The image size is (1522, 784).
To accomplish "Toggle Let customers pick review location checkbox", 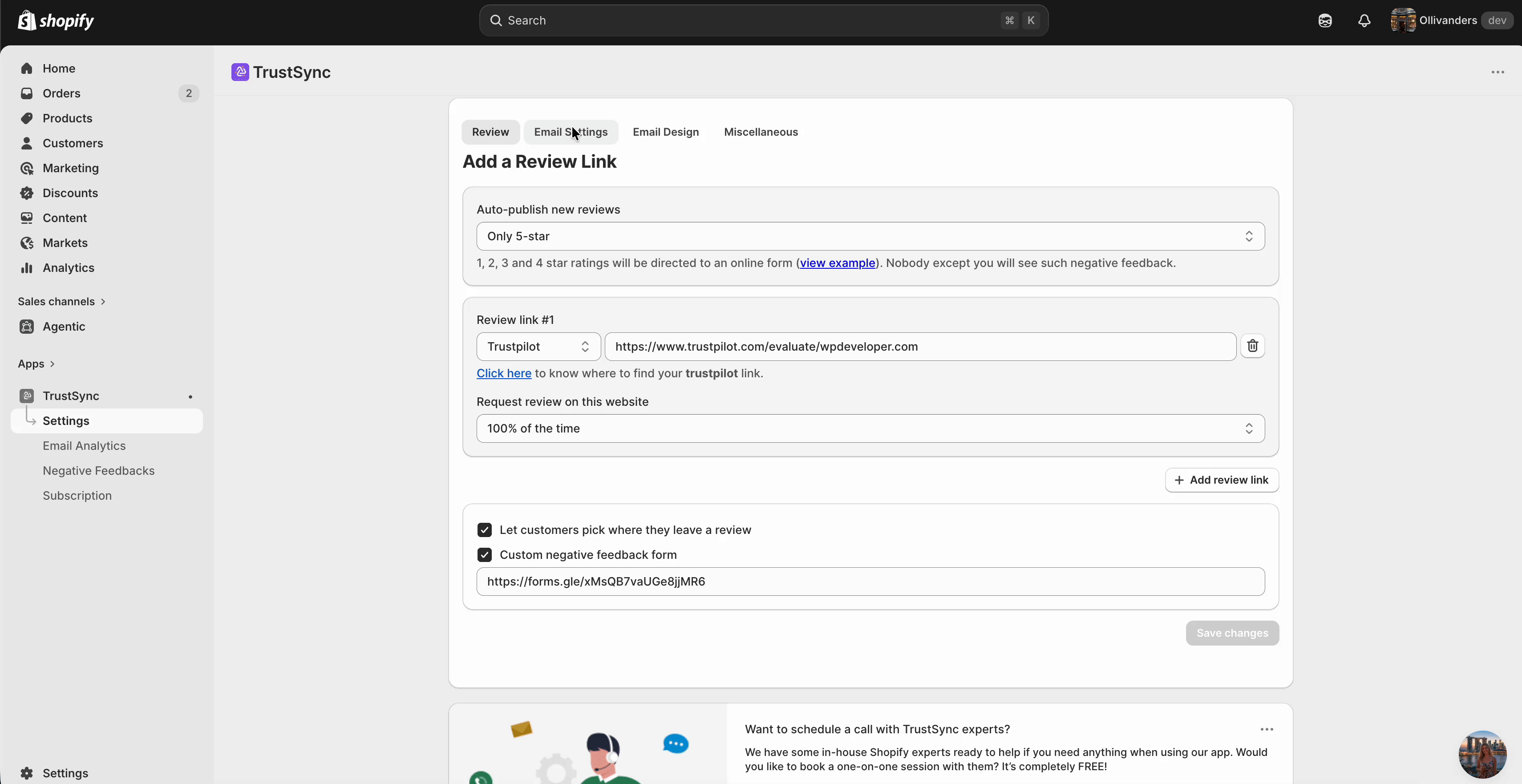I will [x=485, y=530].
